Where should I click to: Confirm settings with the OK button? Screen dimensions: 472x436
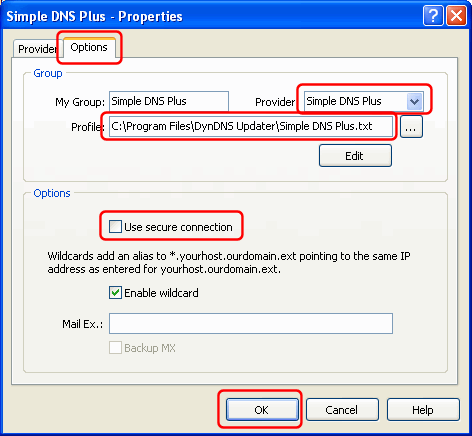pos(262,410)
